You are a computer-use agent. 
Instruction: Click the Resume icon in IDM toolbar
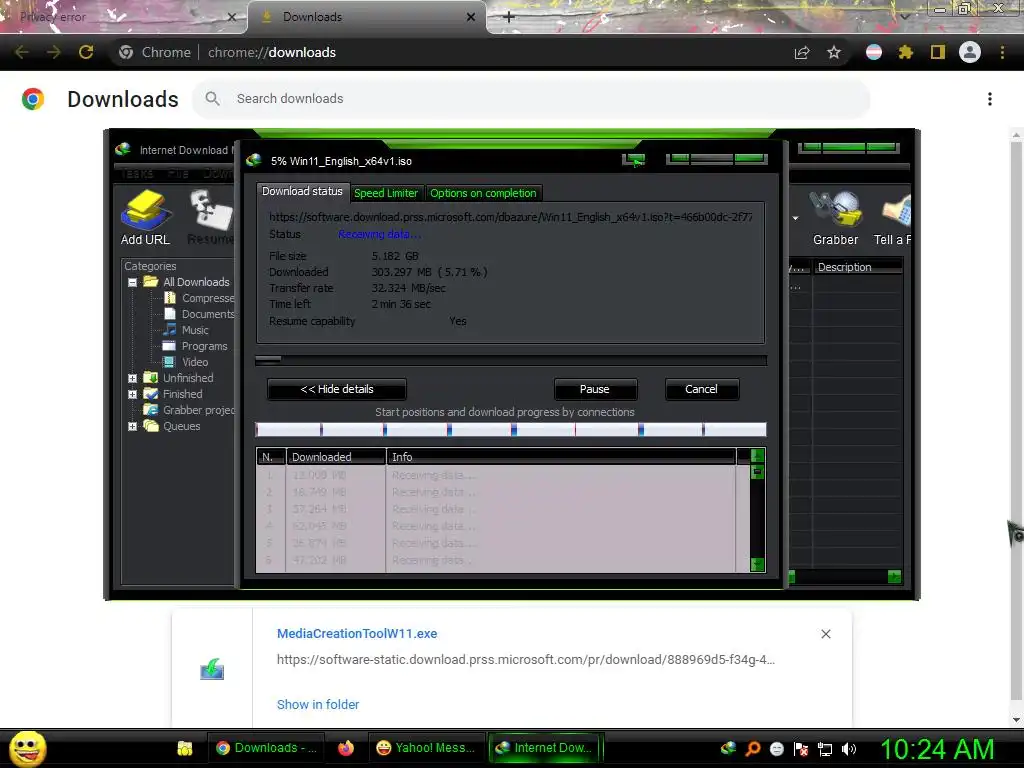pyautogui.click(x=210, y=217)
